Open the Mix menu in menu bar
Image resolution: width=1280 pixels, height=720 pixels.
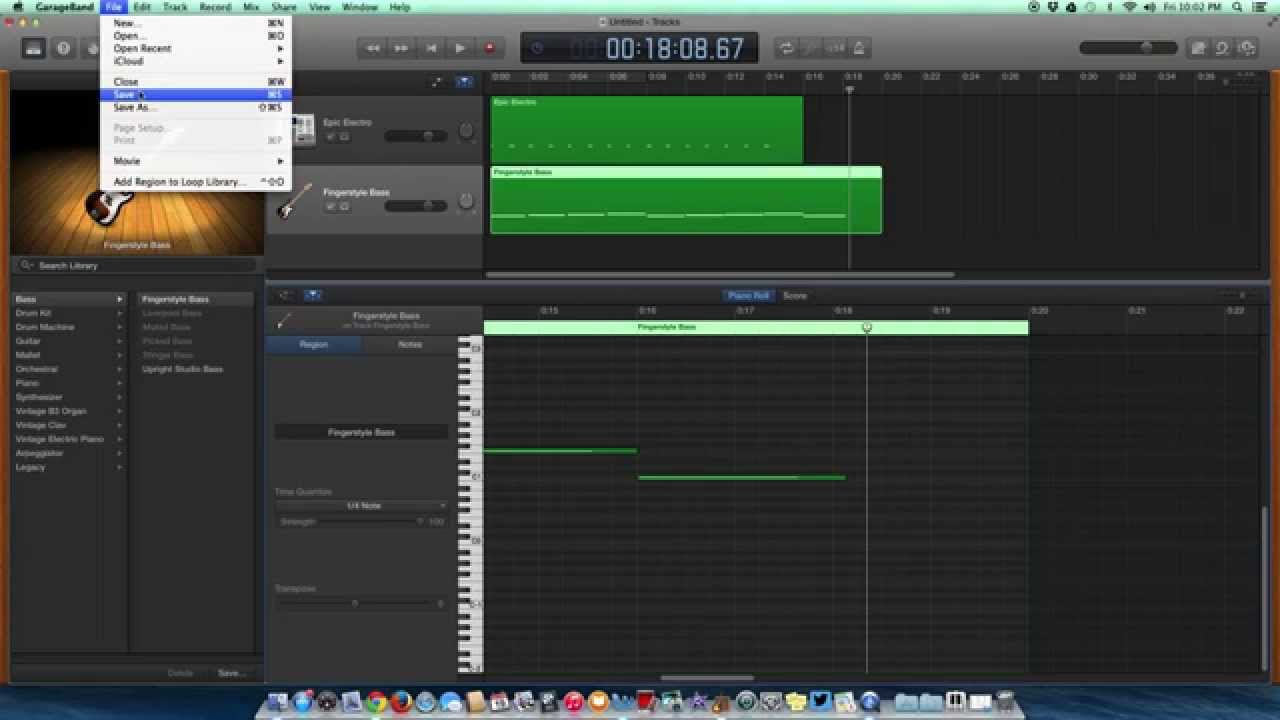click(251, 7)
